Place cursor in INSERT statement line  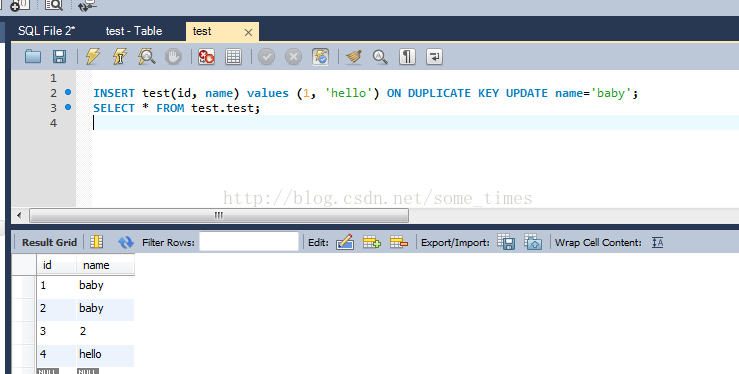tap(366, 93)
